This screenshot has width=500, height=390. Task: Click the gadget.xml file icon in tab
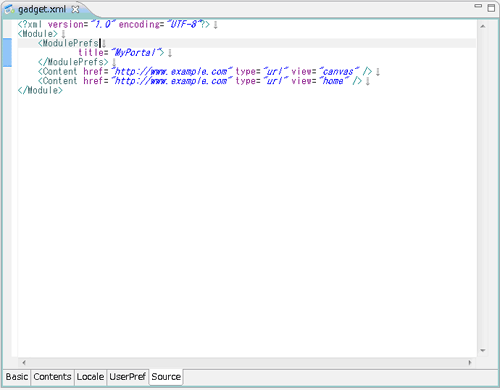[x=9, y=9]
